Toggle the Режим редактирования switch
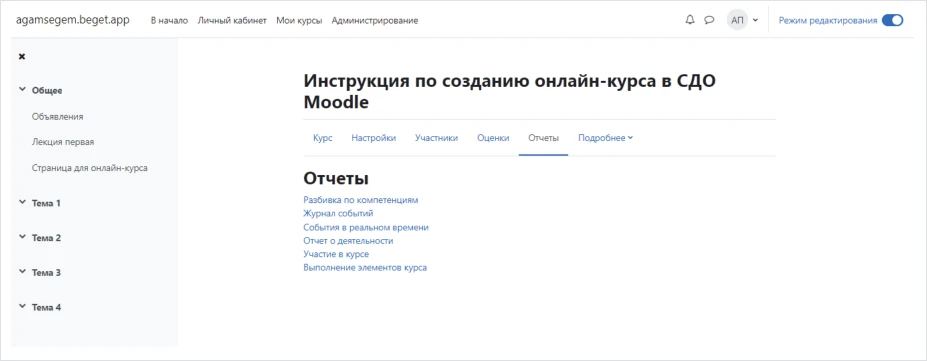The image size is (927, 361). [892, 20]
